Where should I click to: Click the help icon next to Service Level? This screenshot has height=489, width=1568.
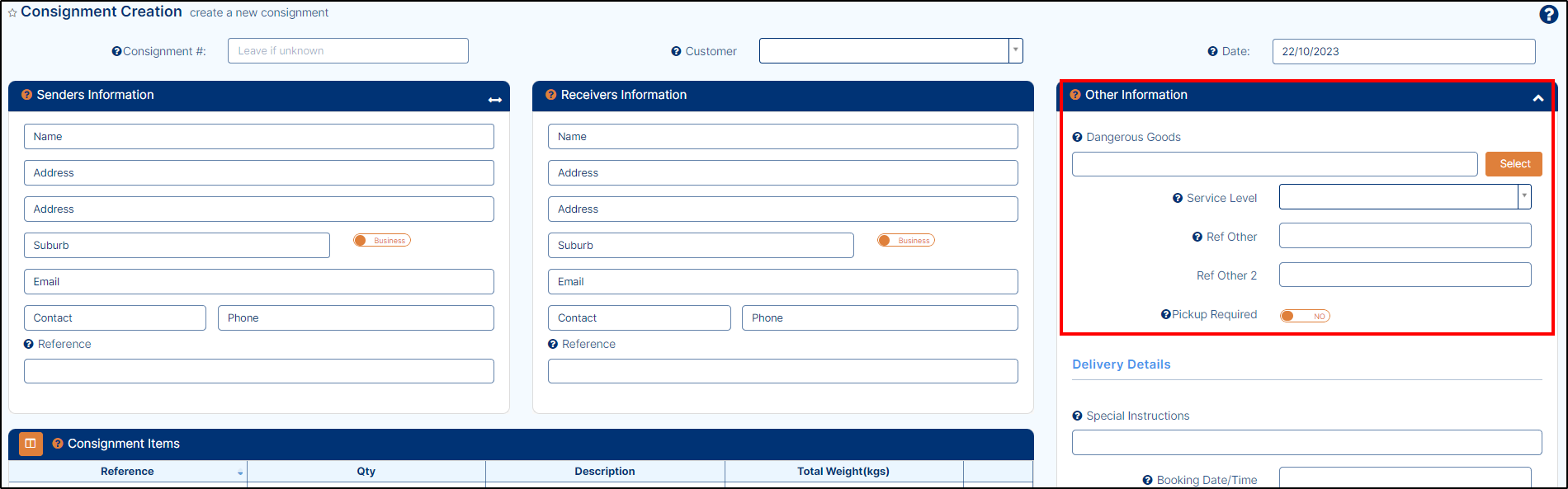[1178, 199]
